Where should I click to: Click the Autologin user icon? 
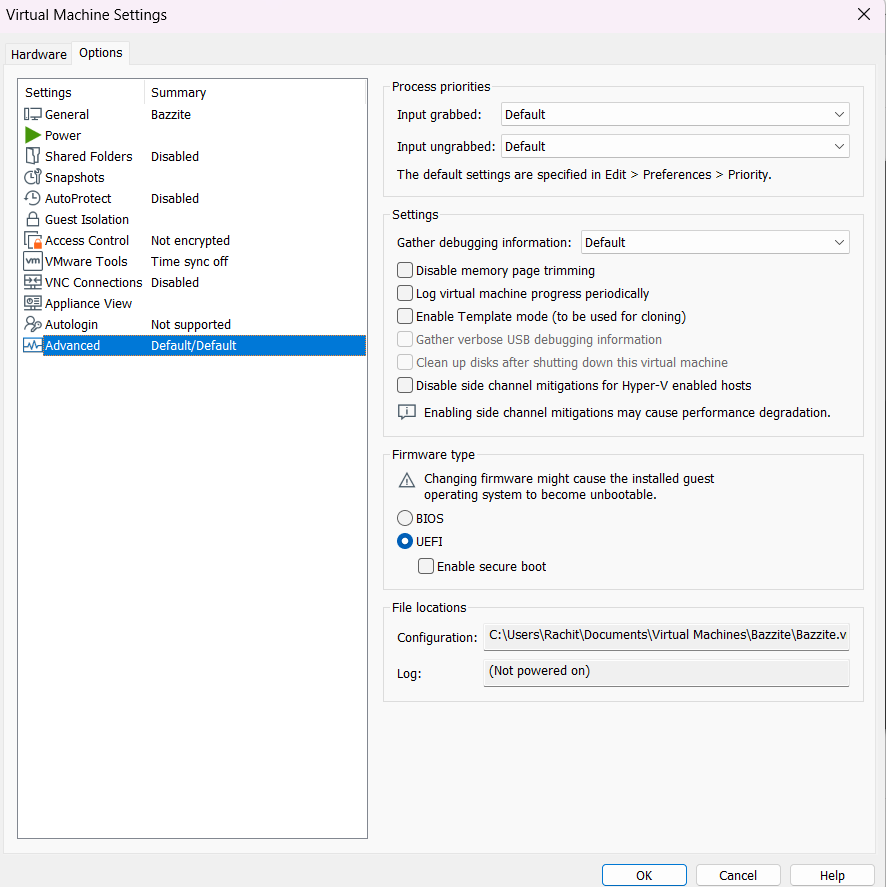(33, 324)
